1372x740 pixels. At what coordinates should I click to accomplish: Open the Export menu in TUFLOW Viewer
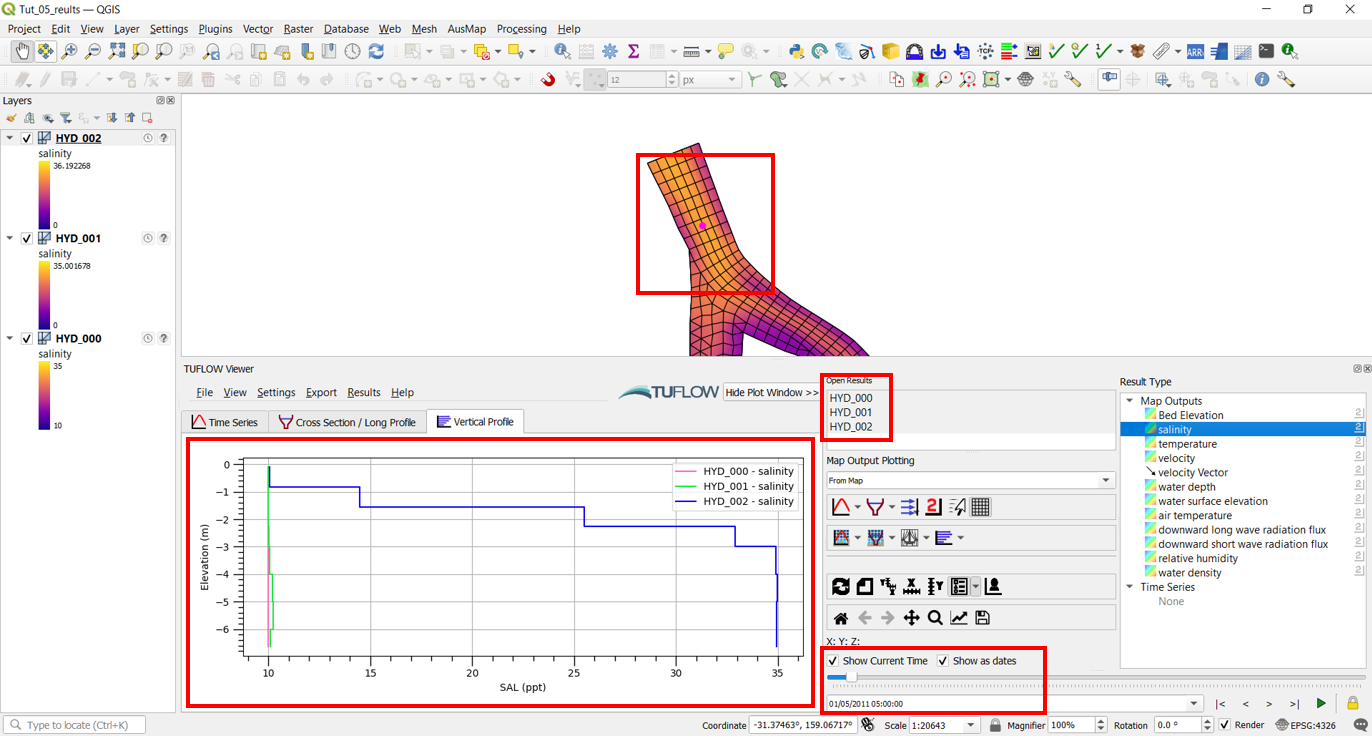pos(321,392)
